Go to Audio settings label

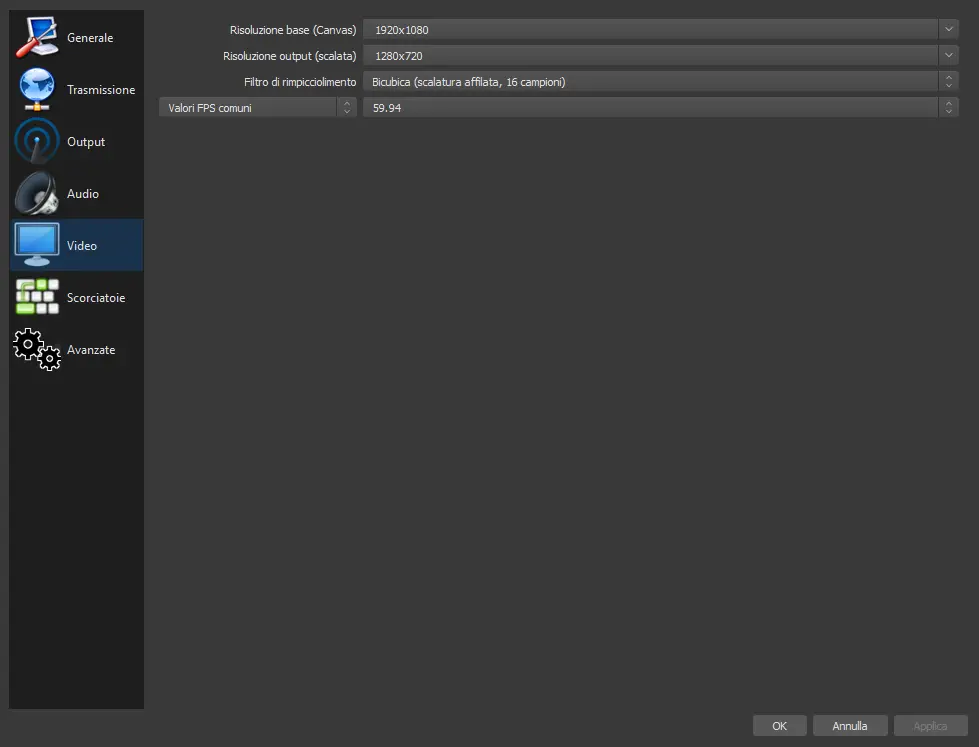click(x=83, y=194)
